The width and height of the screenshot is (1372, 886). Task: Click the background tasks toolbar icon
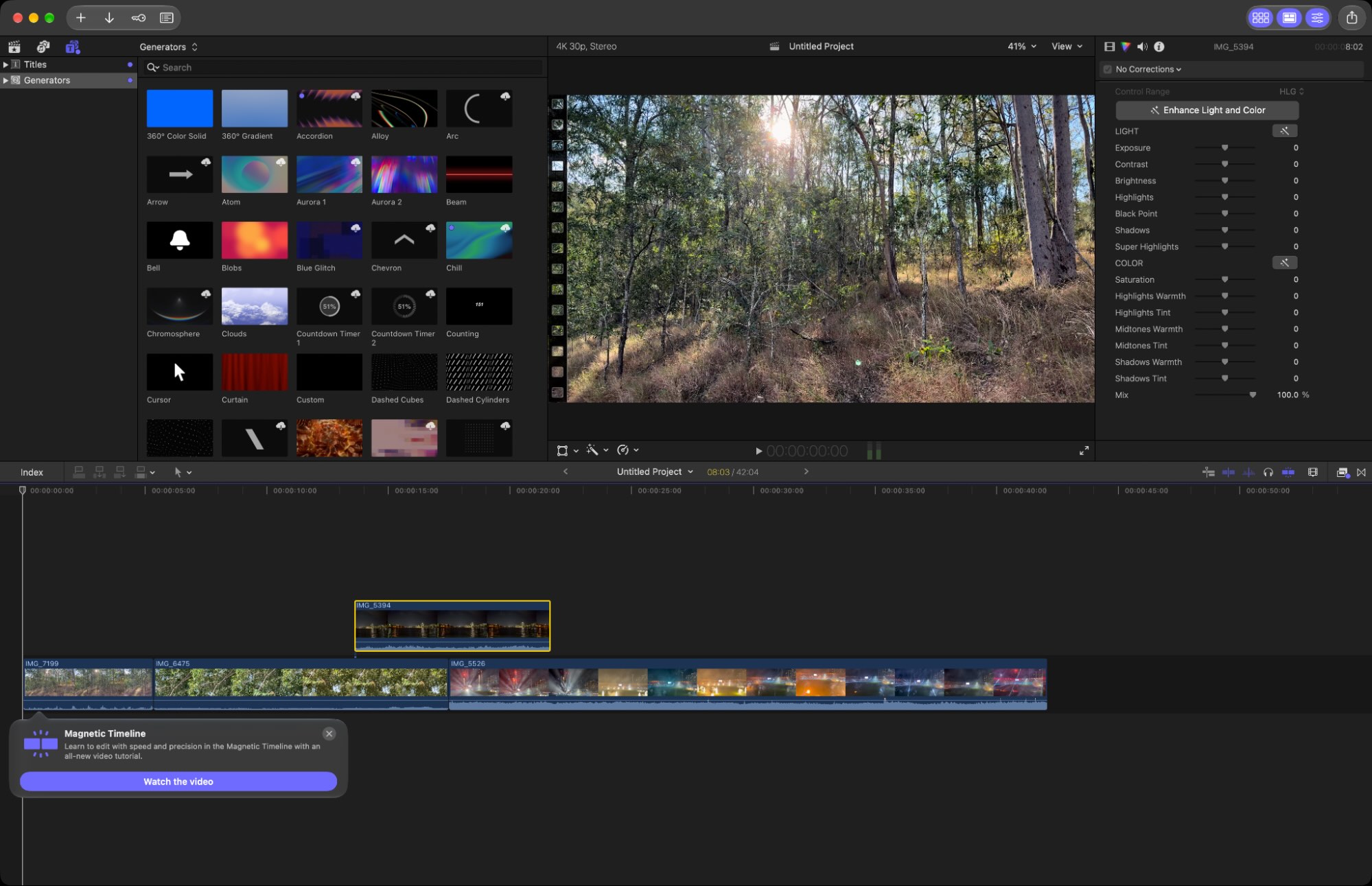167,18
